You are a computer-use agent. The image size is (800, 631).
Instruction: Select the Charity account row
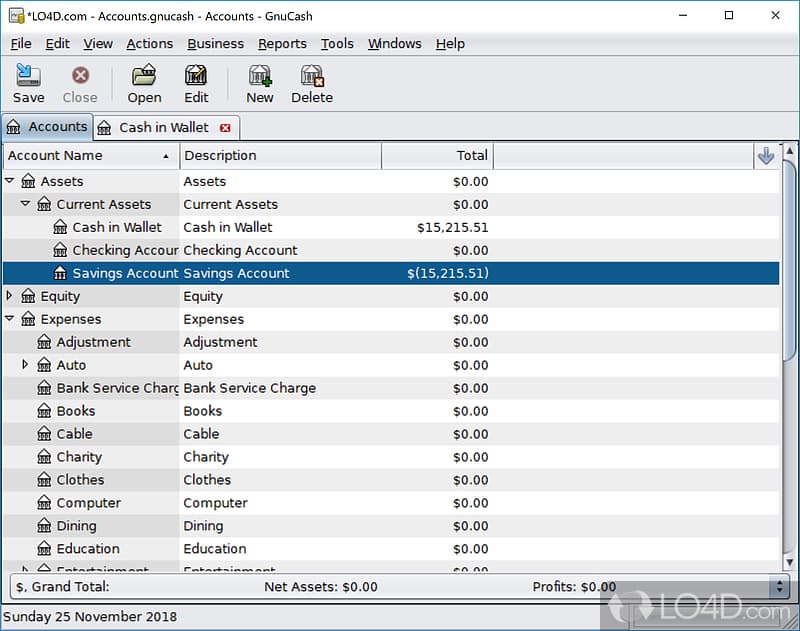click(78, 457)
